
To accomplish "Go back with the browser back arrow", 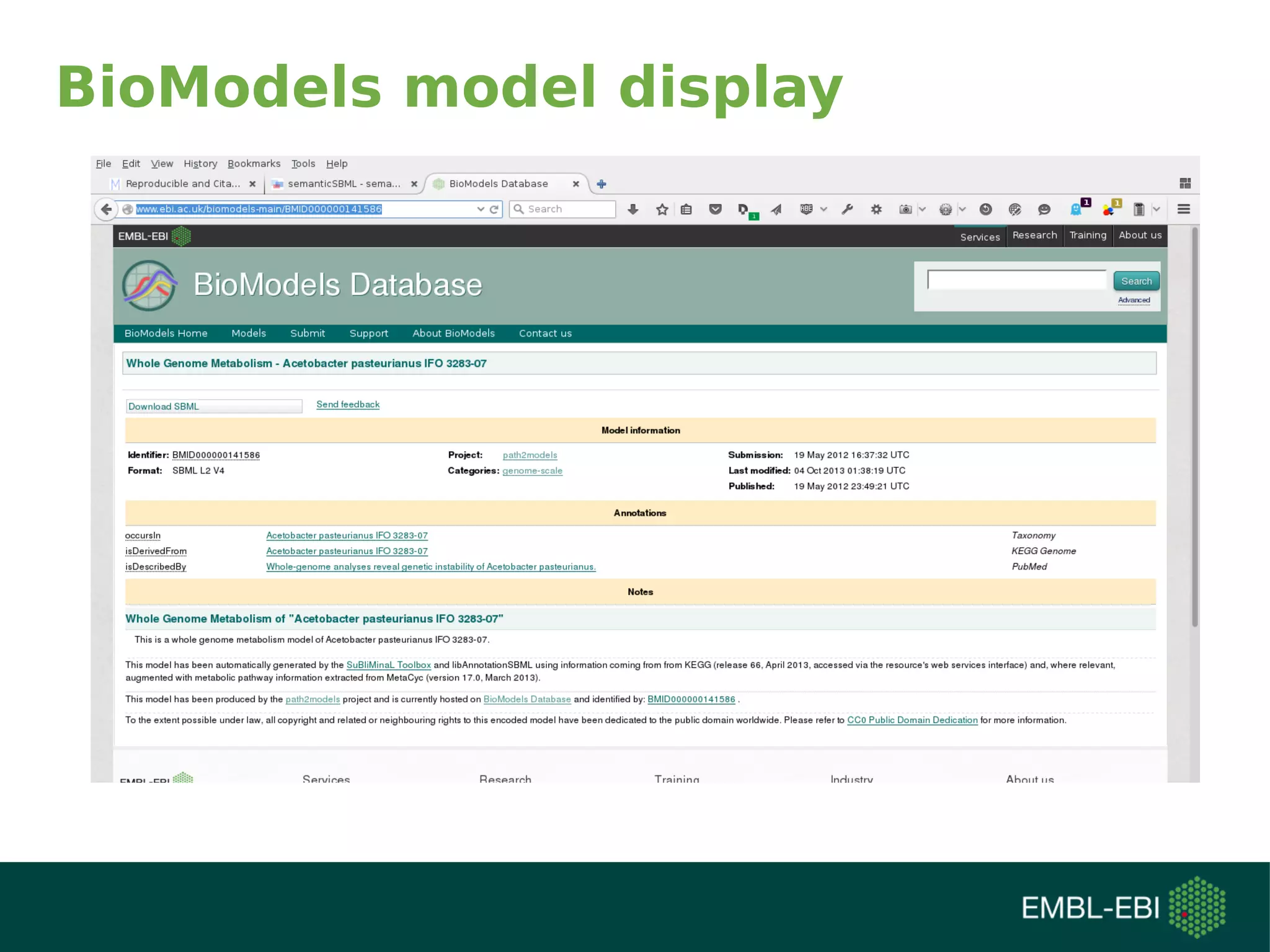I will [x=106, y=209].
